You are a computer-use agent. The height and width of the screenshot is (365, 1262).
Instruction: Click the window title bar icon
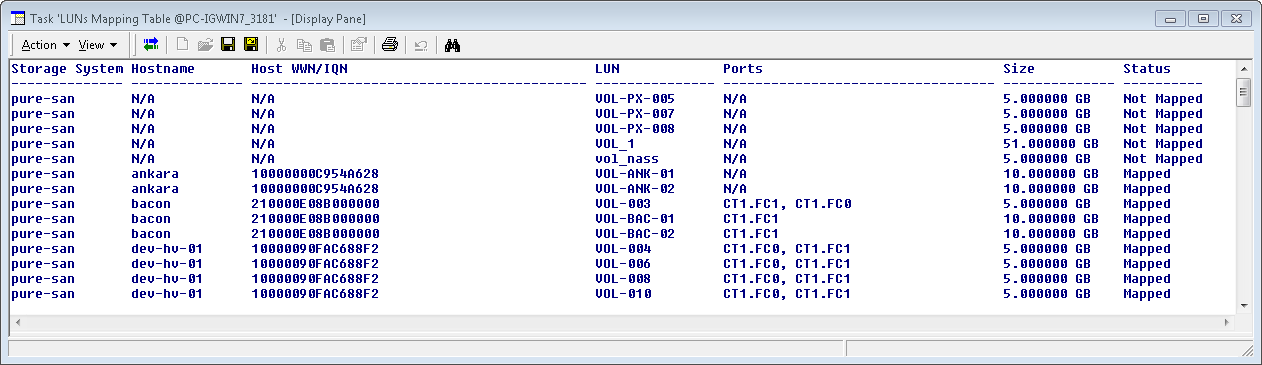coord(18,18)
